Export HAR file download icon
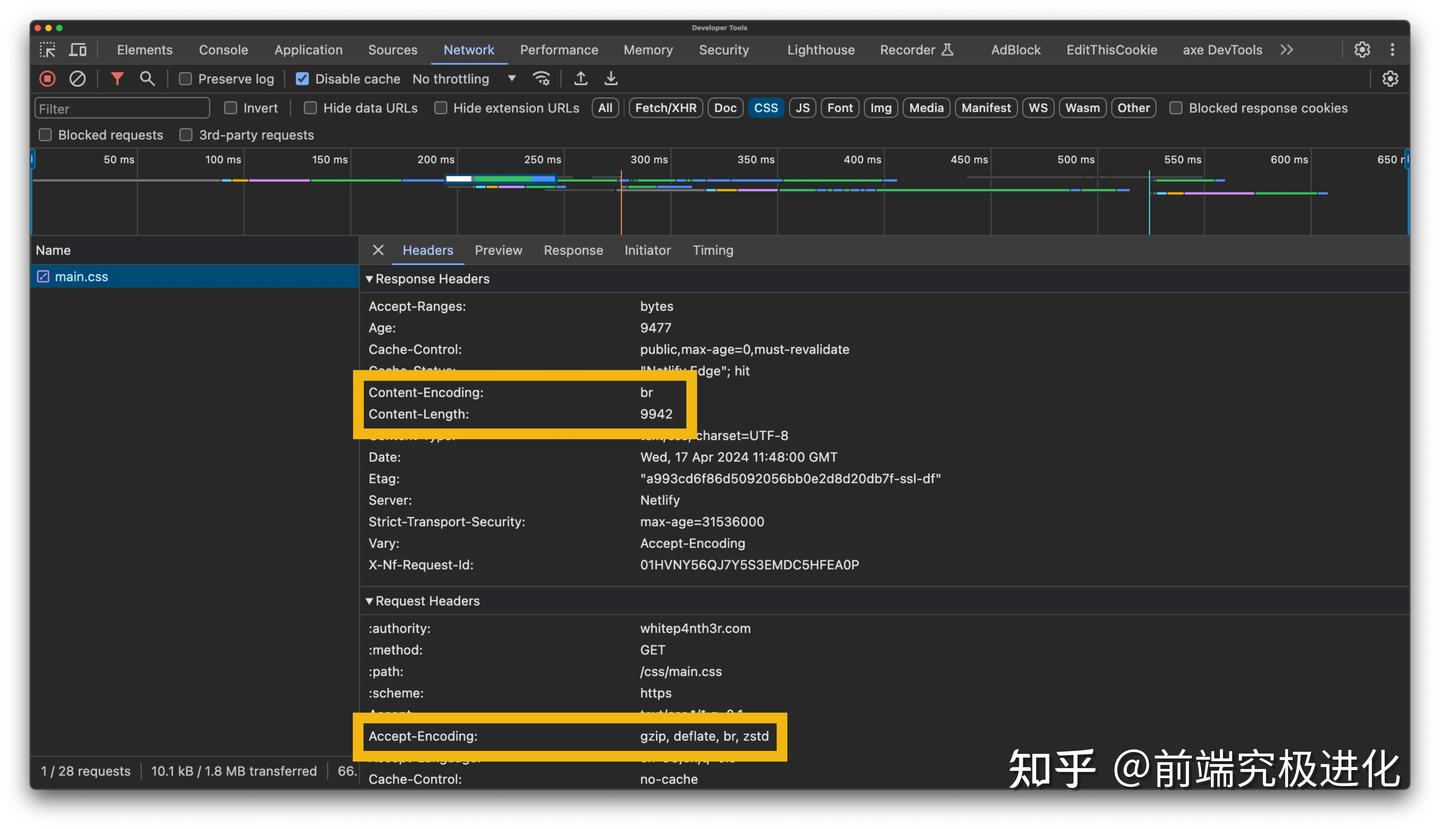Viewport: 1440px width, 829px height. pos(611,79)
